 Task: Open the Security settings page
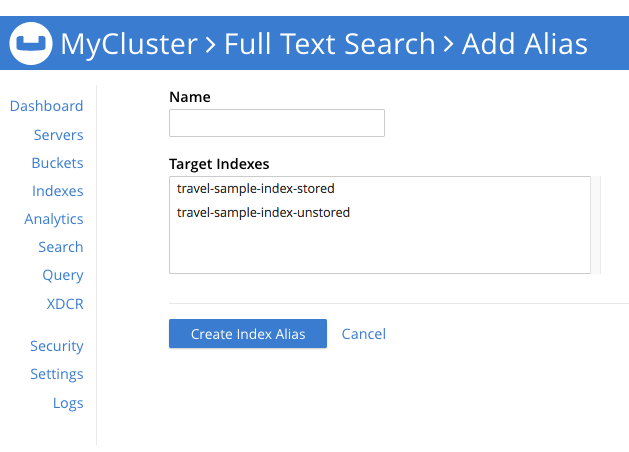[56, 346]
